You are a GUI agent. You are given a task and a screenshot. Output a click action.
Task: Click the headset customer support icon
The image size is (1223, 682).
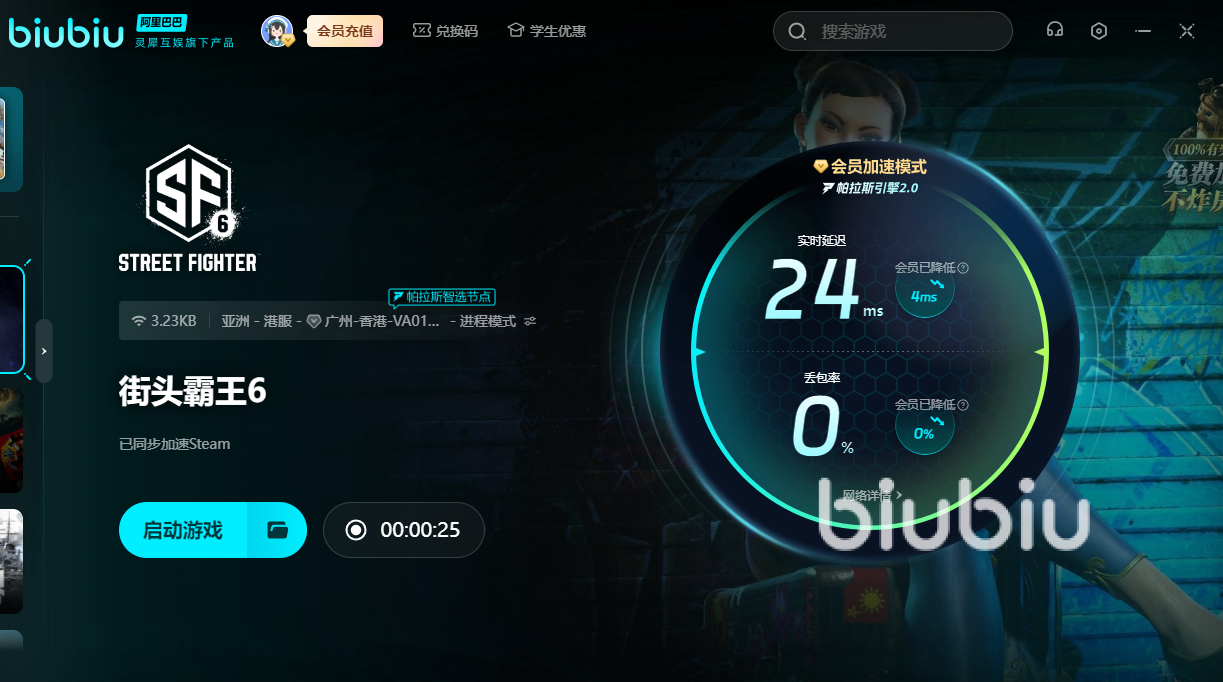[1054, 31]
